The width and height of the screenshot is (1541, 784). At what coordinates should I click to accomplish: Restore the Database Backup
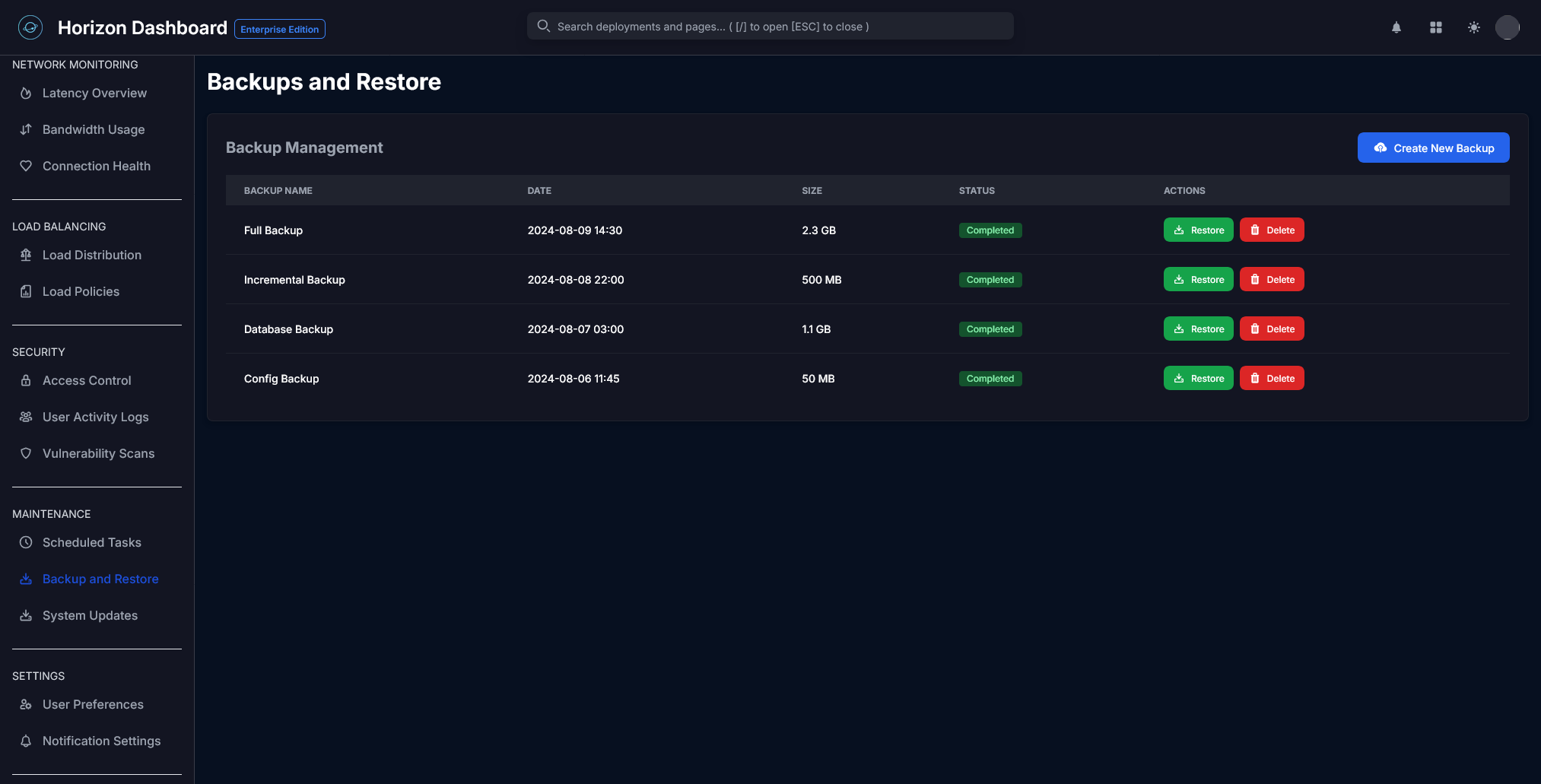[1198, 329]
